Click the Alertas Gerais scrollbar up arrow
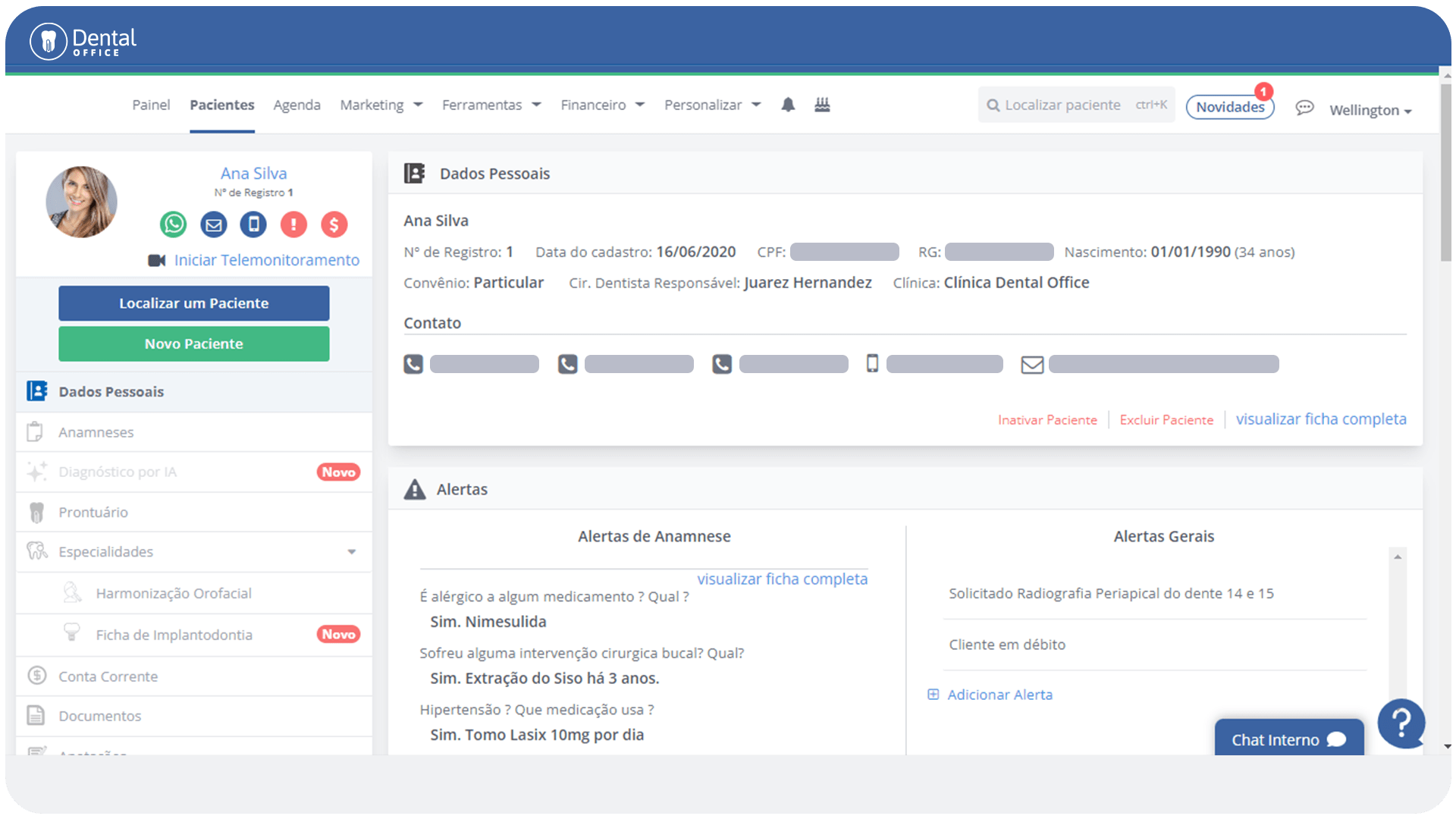The image size is (1456, 819). 1398,557
